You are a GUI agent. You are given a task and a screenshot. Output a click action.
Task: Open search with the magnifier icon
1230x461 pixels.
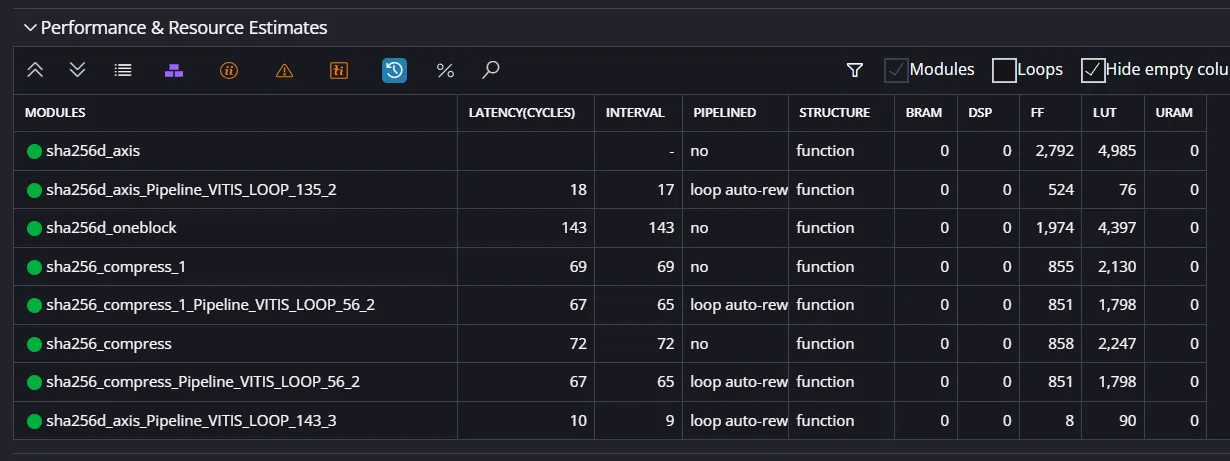click(490, 70)
